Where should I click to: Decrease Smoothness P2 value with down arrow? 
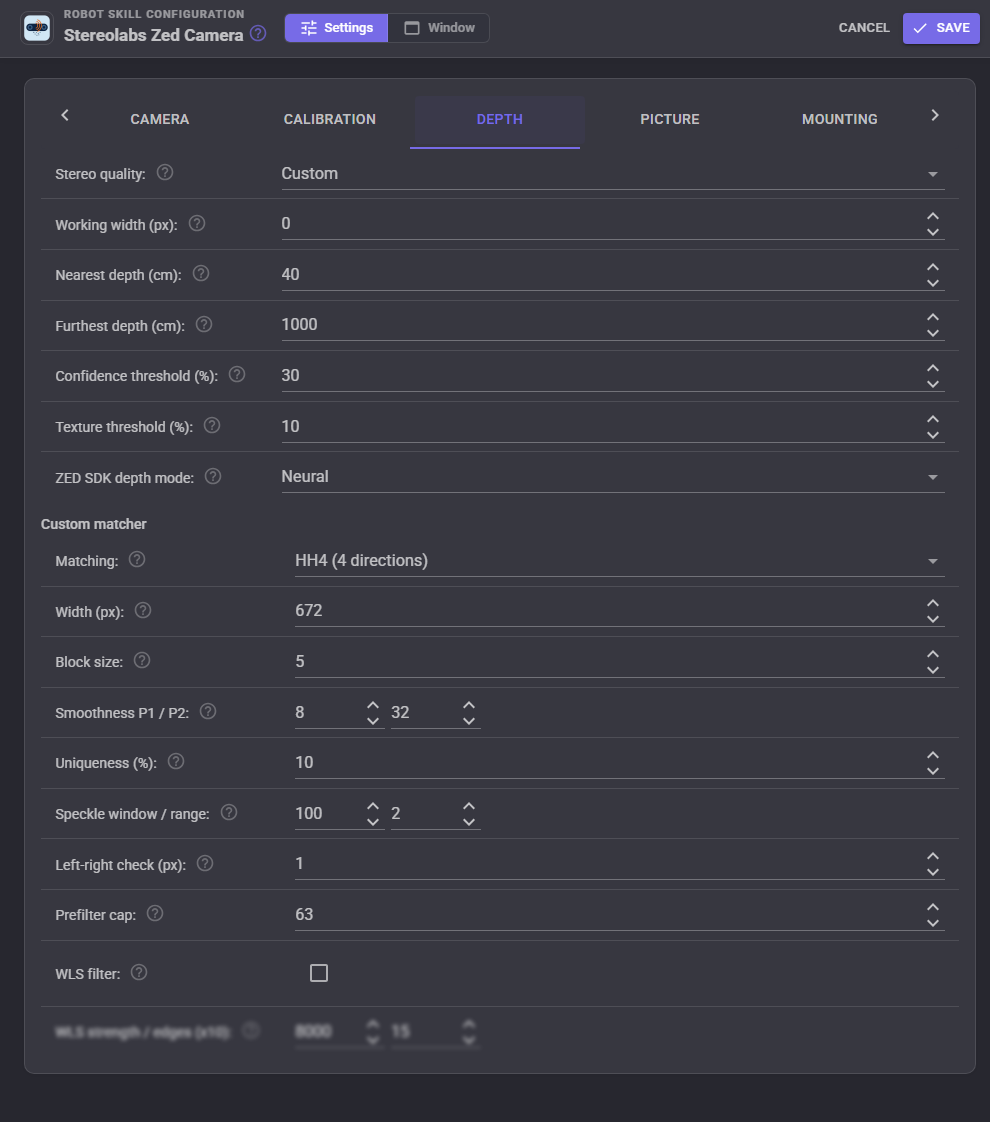pyautogui.click(x=469, y=721)
